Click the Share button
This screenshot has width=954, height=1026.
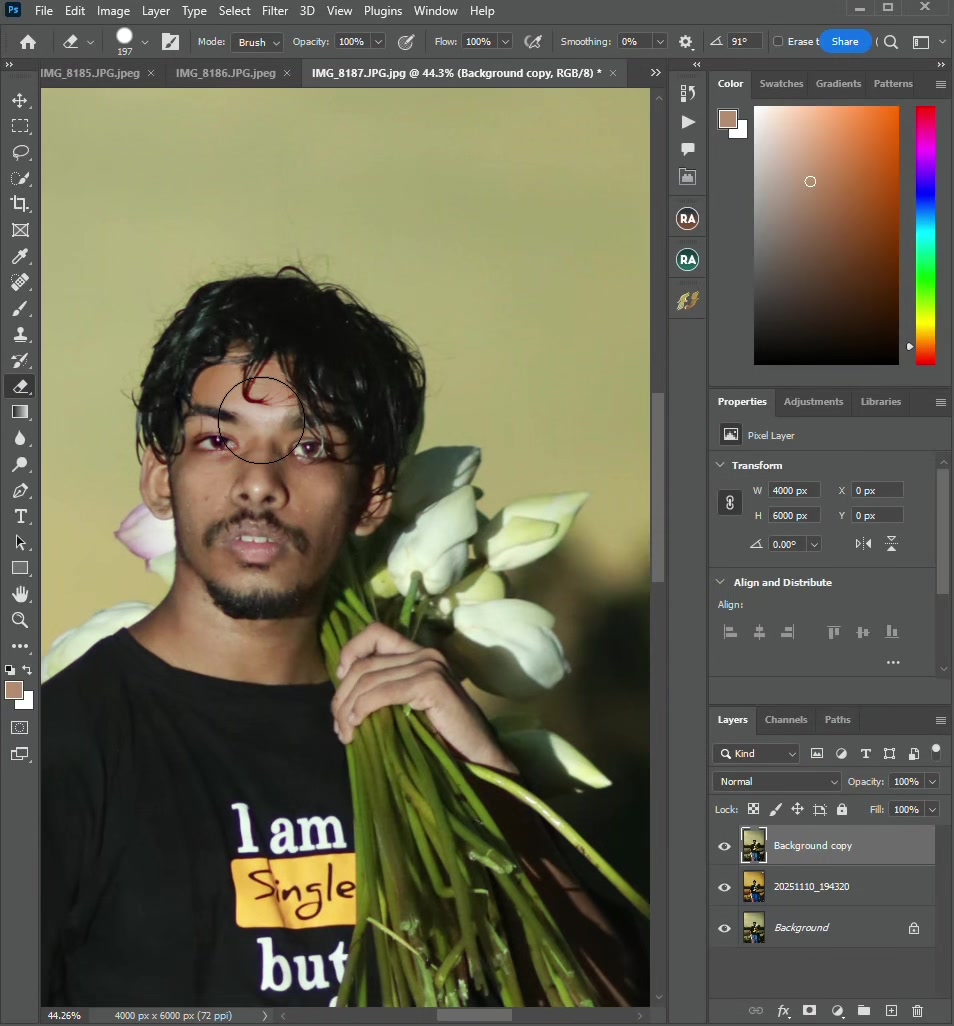[845, 41]
